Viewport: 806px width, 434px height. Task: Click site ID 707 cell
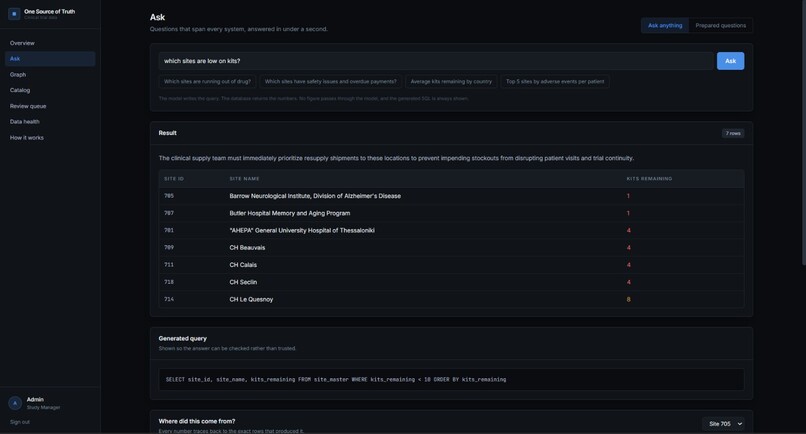[169, 213]
